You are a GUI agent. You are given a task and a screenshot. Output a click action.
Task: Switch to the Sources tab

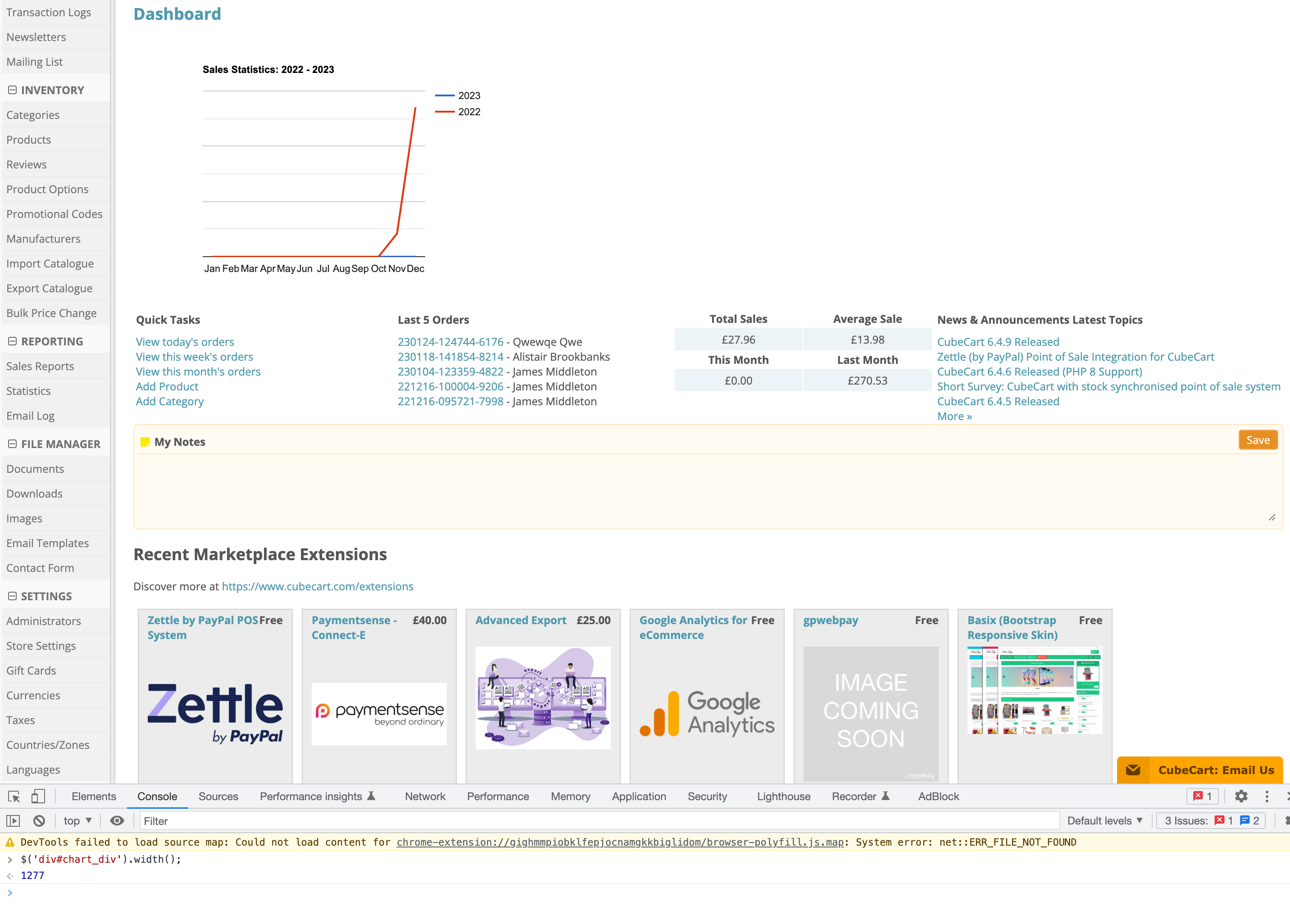coord(218,796)
